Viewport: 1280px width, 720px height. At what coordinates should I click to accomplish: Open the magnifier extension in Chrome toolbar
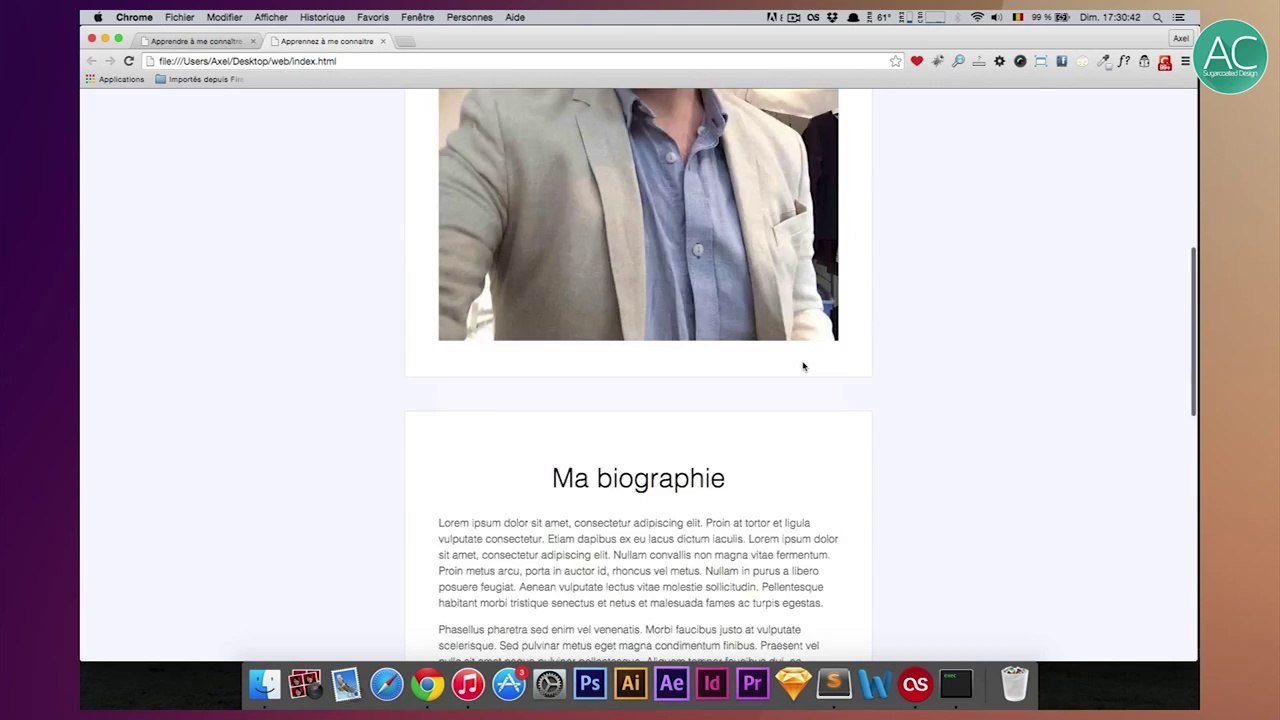[958, 61]
